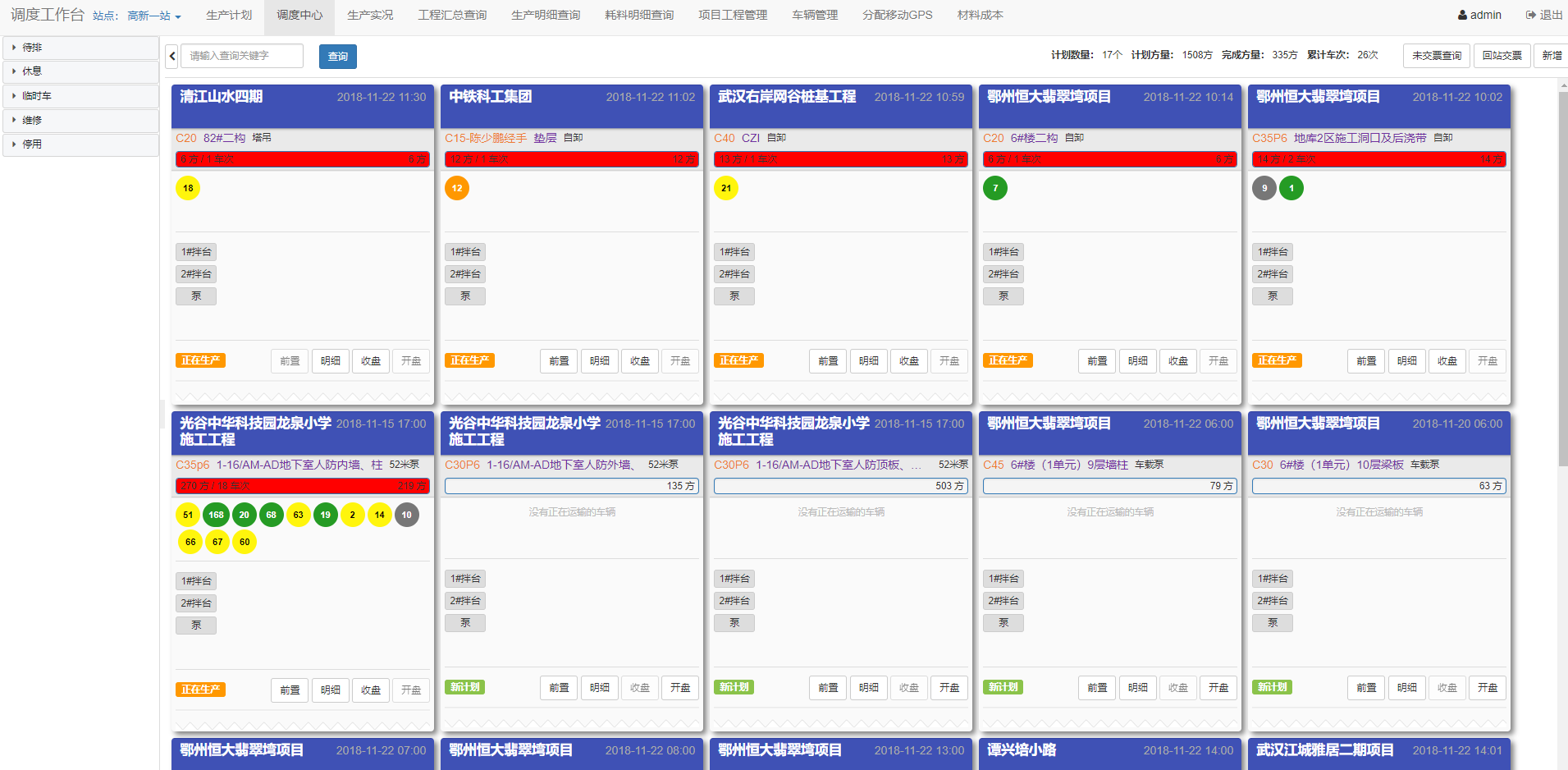The width and height of the screenshot is (1568, 770).
Task: Select yellow vehicle badge 66
Action: point(190,542)
